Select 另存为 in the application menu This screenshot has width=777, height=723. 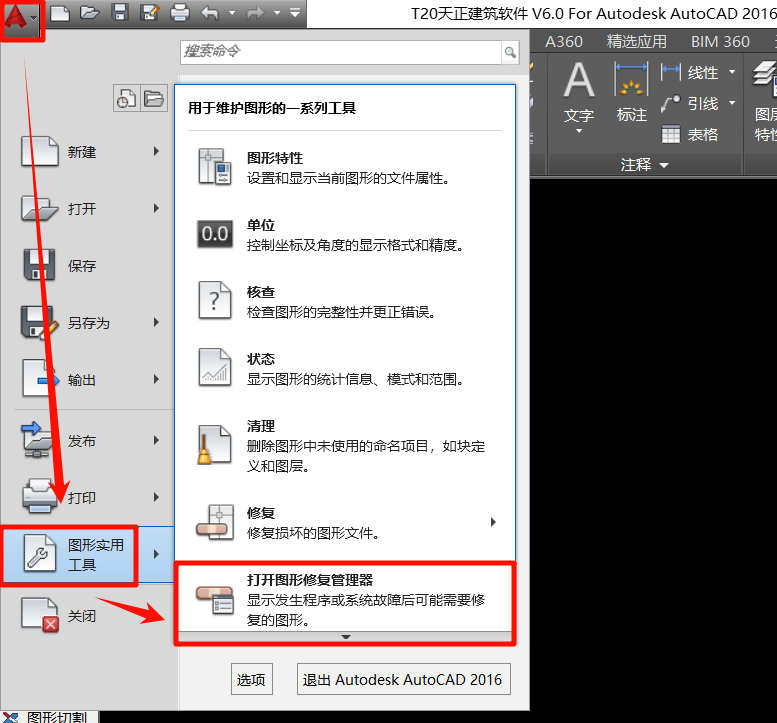(x=89, y=323)
